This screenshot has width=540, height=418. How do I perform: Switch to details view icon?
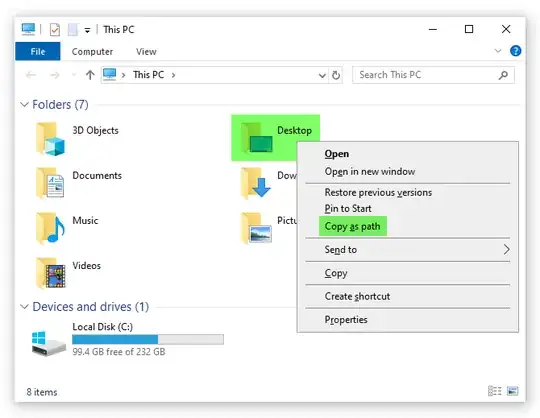(x=495, y=391)
